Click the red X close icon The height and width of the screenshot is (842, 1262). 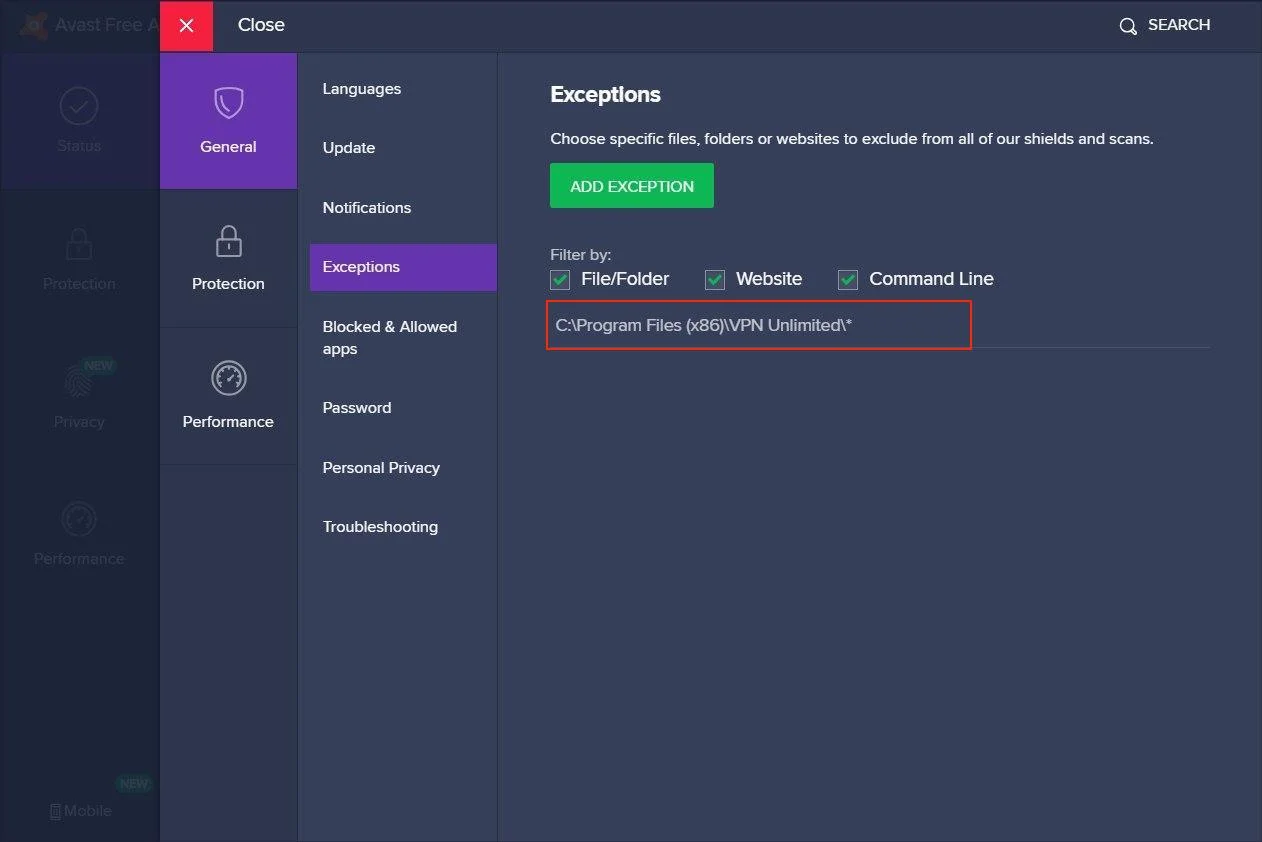click(x=186, y=26)
